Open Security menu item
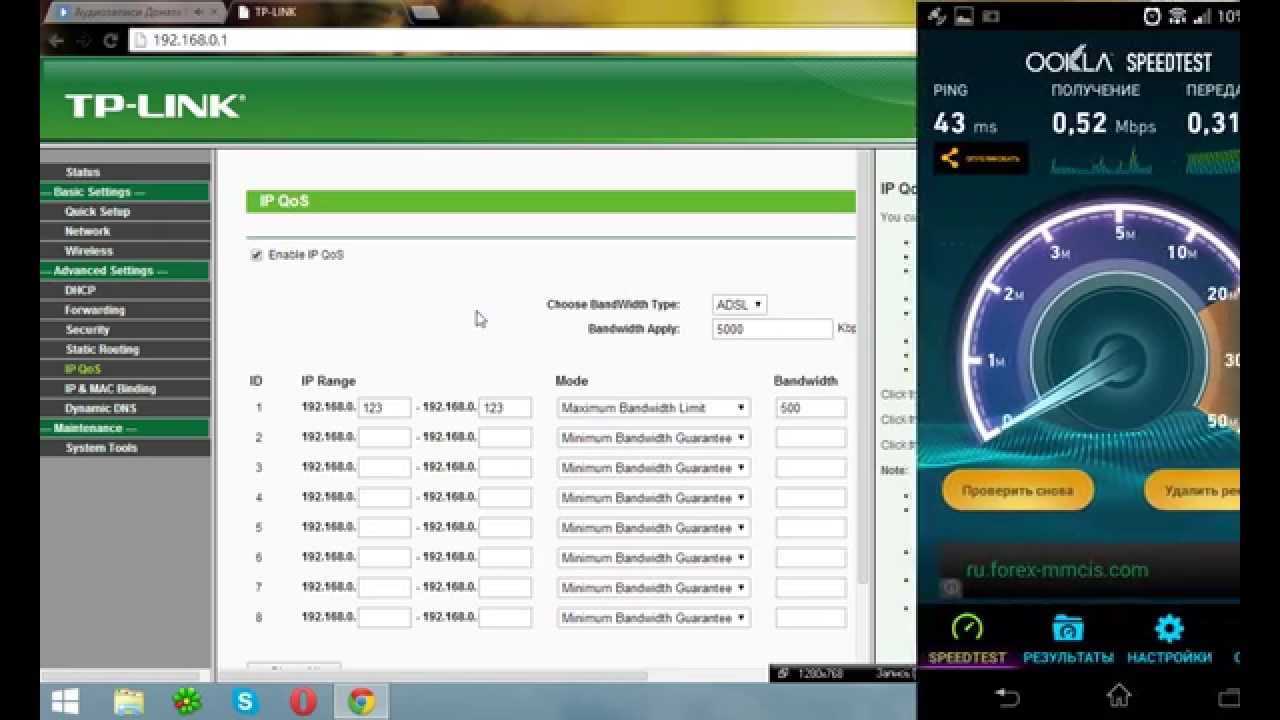This screenshot has height=720, width=1280. pyautogui.click(x=87, y=330)
